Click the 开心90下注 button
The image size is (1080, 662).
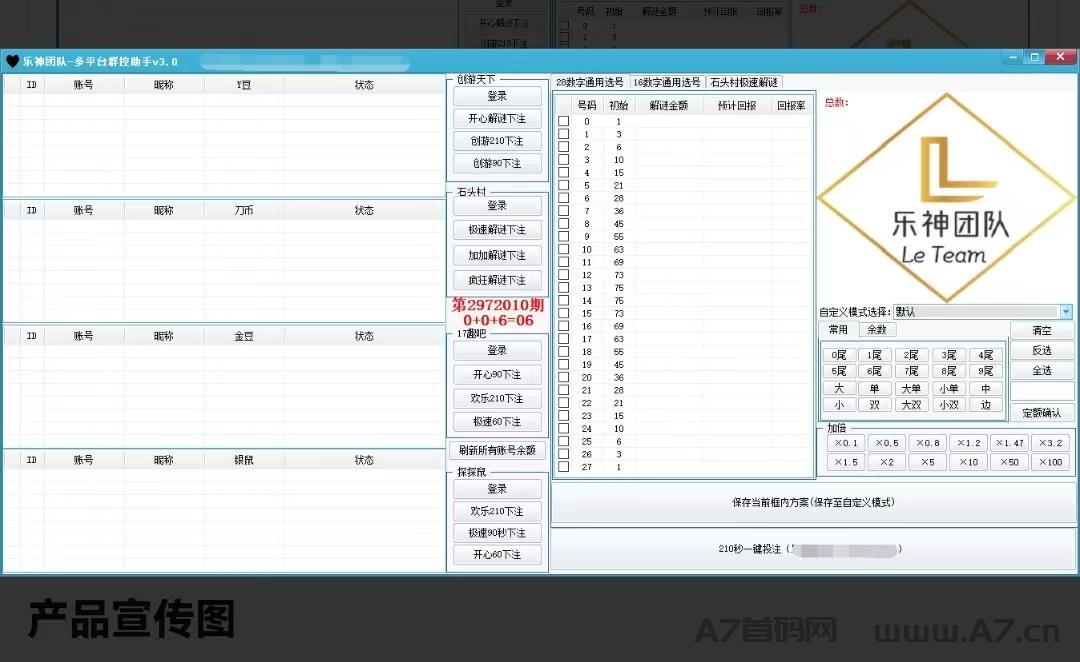497,375
